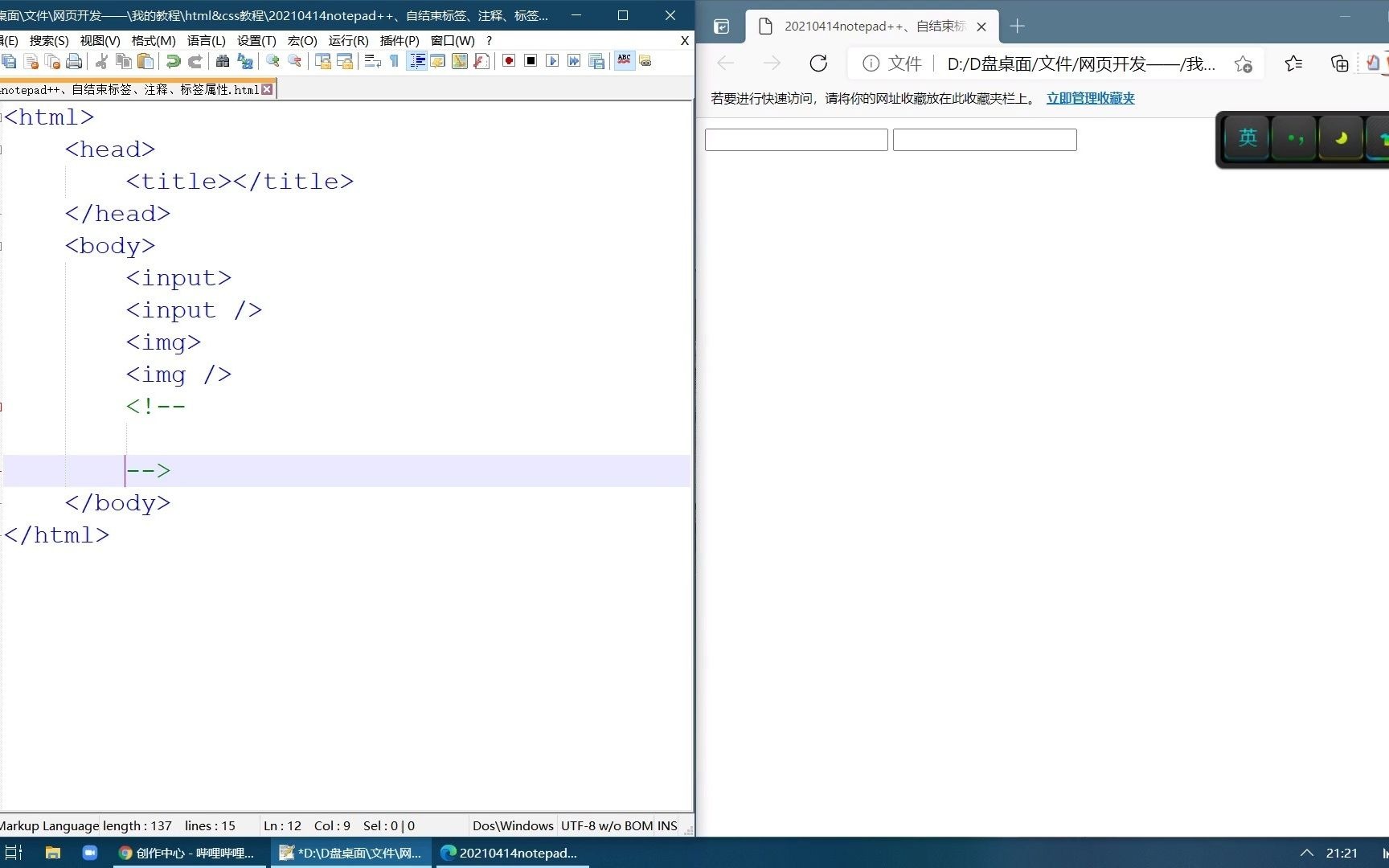The image size is (1389, 868).
Task: Open the Function List icon
Action: (x=481, y=61)
